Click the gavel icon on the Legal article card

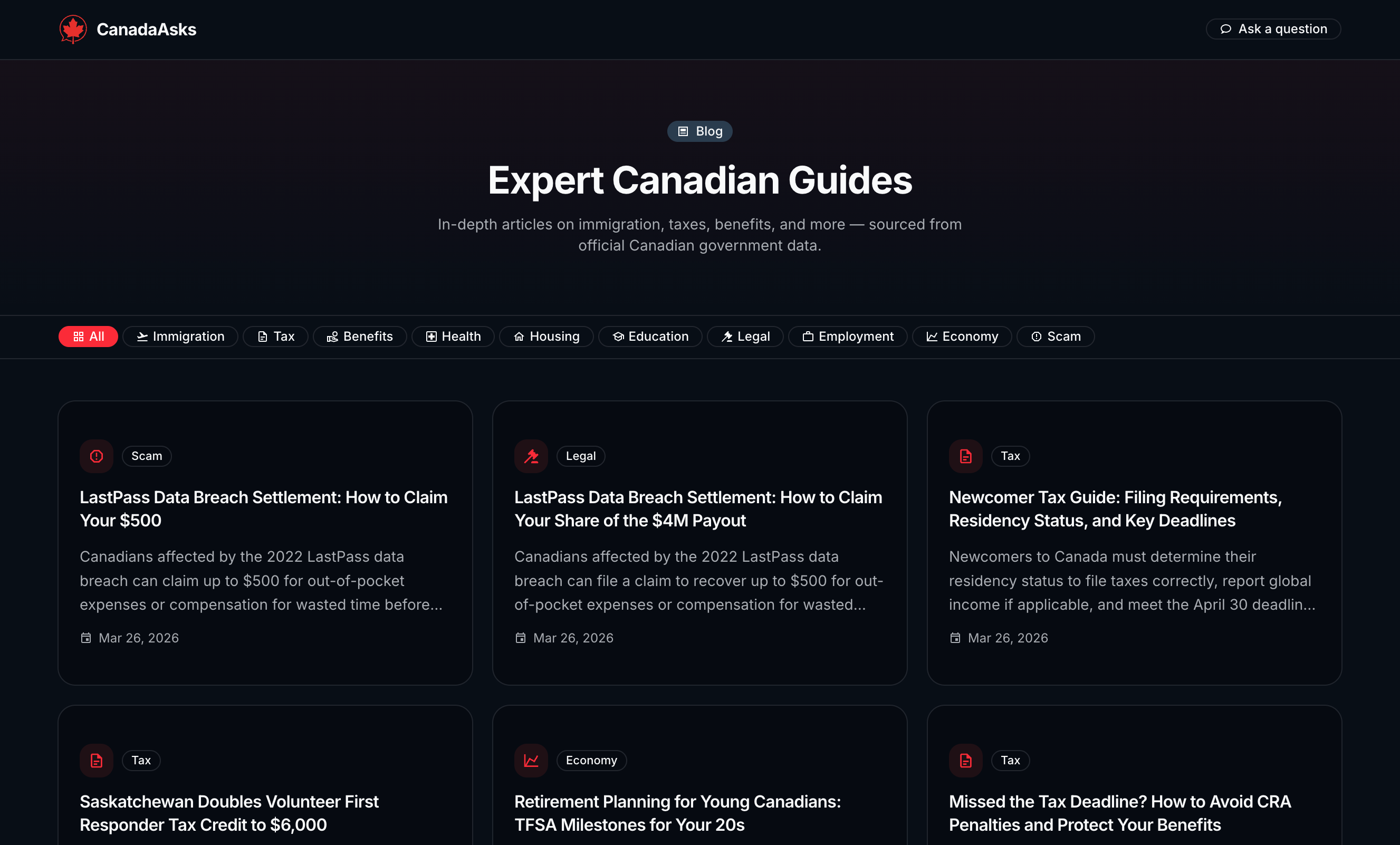tap(531, 456)
